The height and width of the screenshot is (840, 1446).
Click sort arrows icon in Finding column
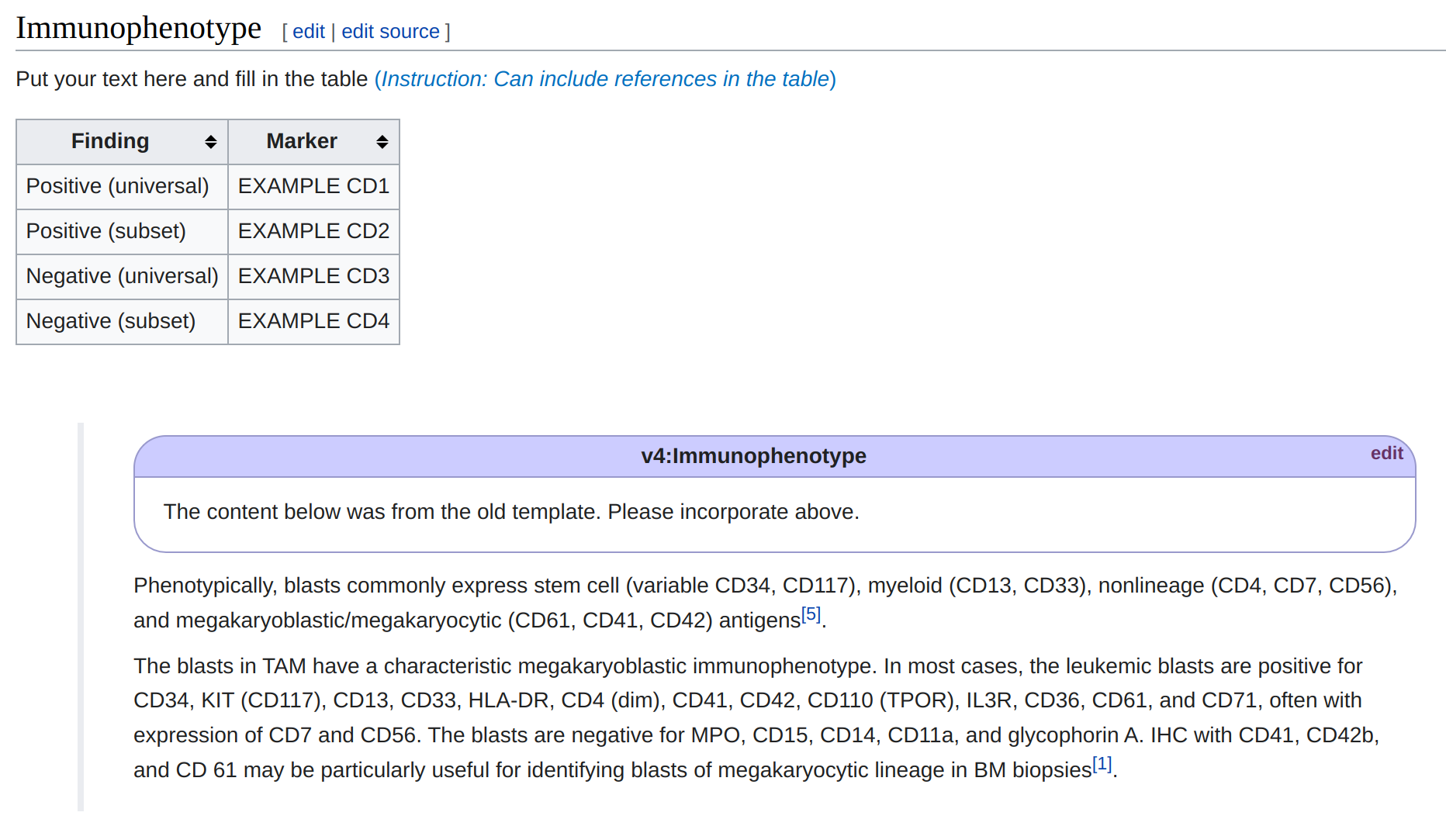coord(210,142)
